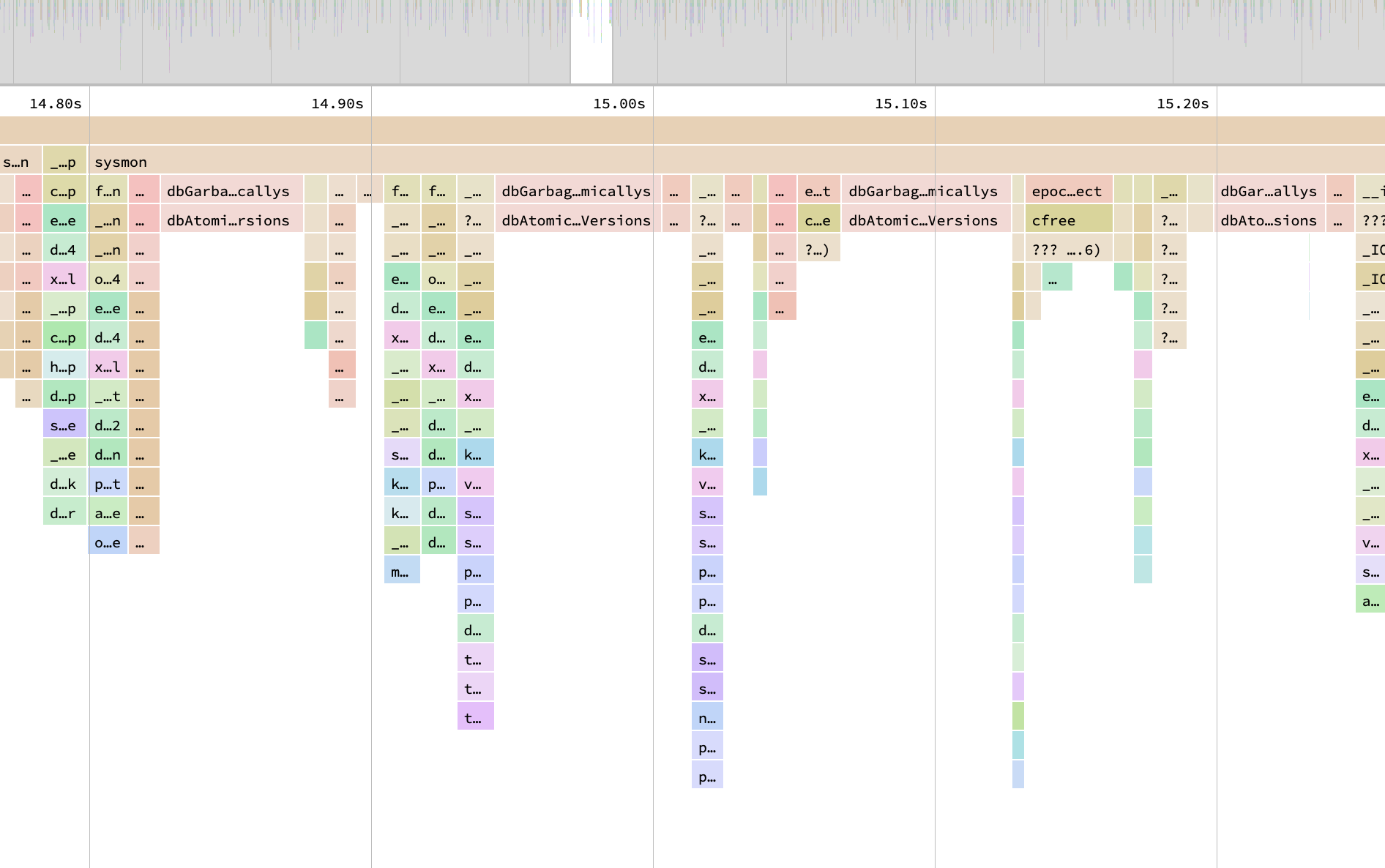The width and height of the screenshot is (1385, 868).
Task: Select the dbAtomi…rsions frame
Action: tap(230, 220)
